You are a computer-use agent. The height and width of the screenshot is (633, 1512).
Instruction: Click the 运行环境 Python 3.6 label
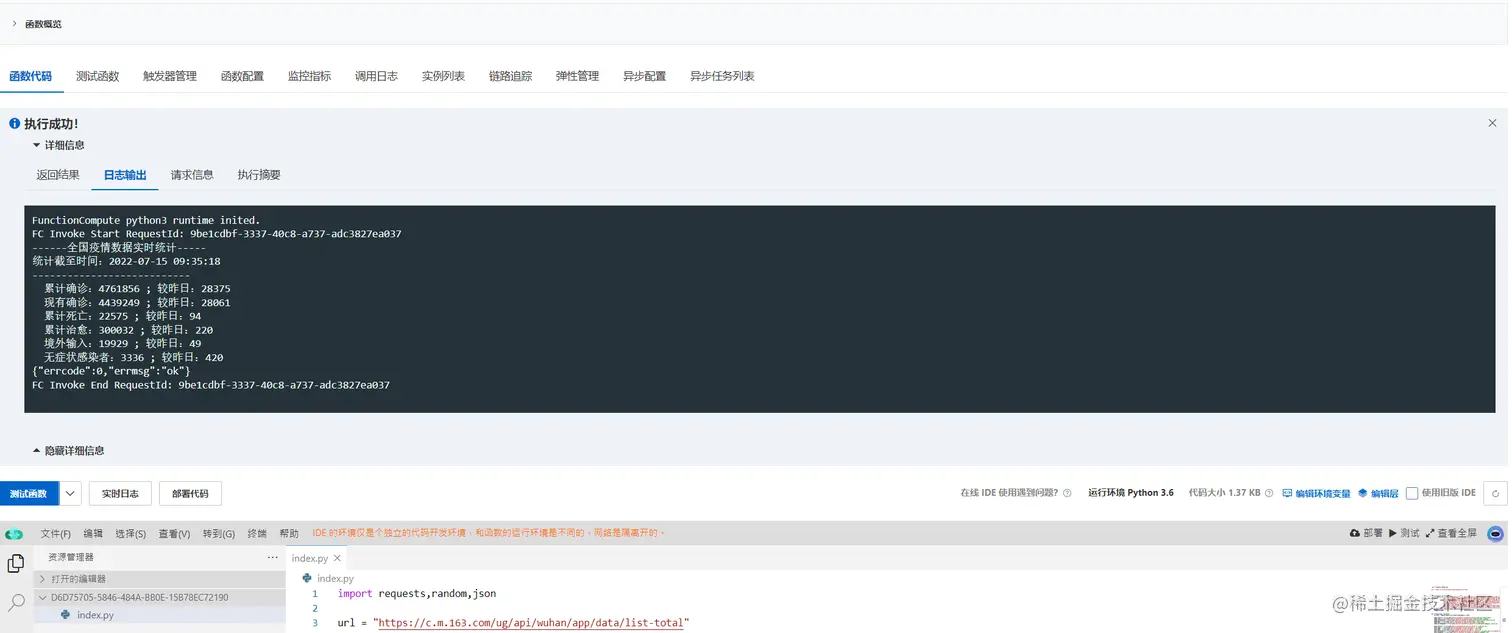[x=1131, y=493]
